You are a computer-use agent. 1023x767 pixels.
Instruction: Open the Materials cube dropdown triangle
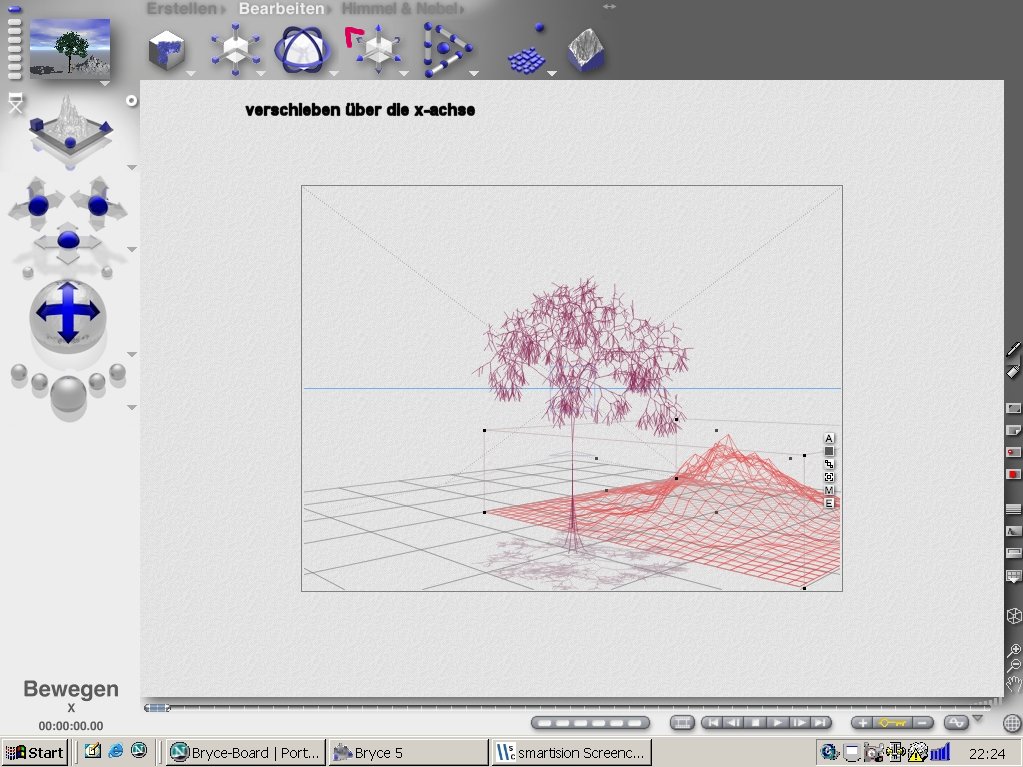click(191, 73)
